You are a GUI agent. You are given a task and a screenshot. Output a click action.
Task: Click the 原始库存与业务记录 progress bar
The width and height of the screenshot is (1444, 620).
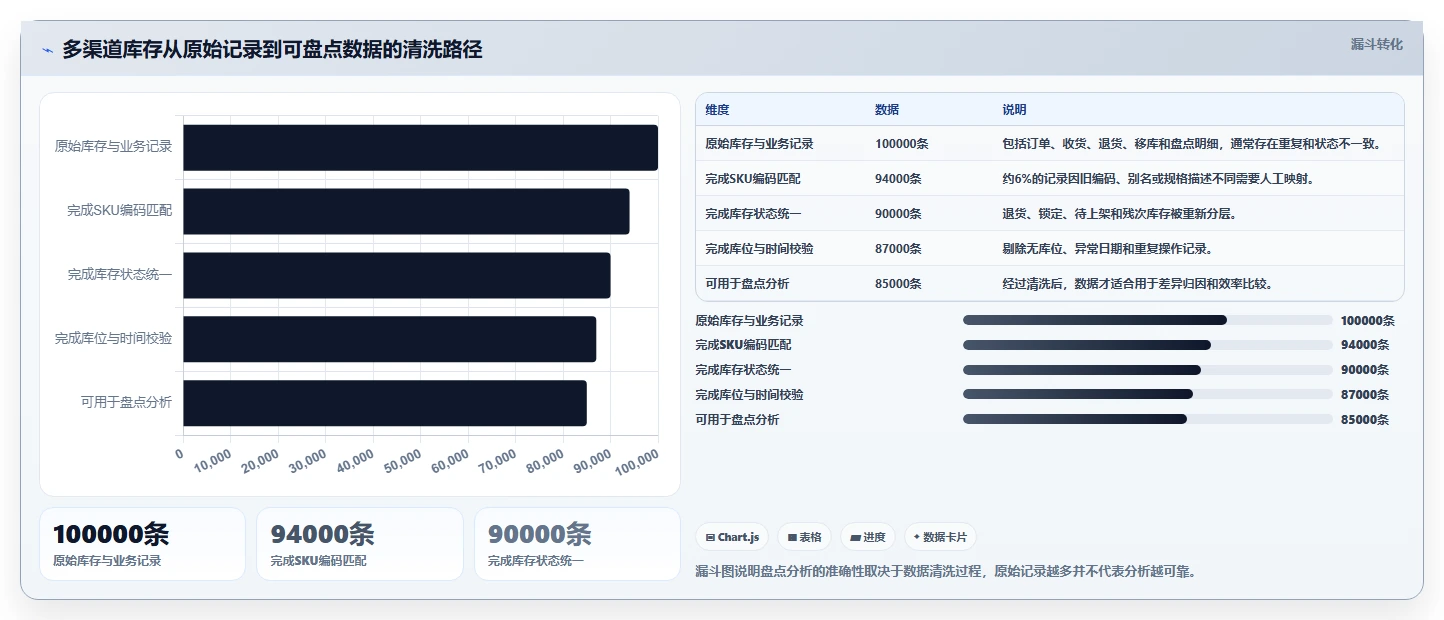(1148, 320)
